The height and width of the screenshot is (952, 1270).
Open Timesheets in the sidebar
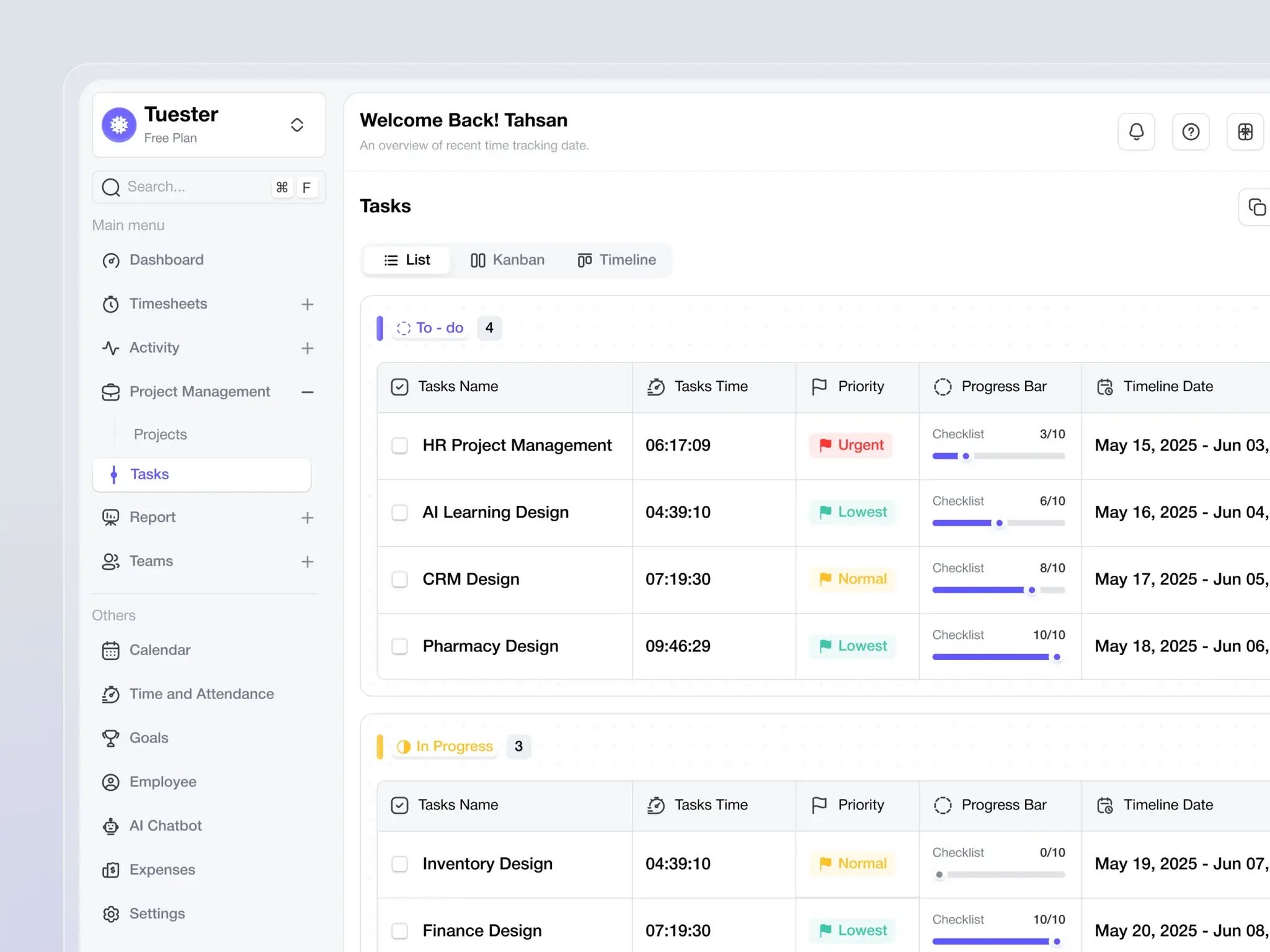tap(168, 304)
